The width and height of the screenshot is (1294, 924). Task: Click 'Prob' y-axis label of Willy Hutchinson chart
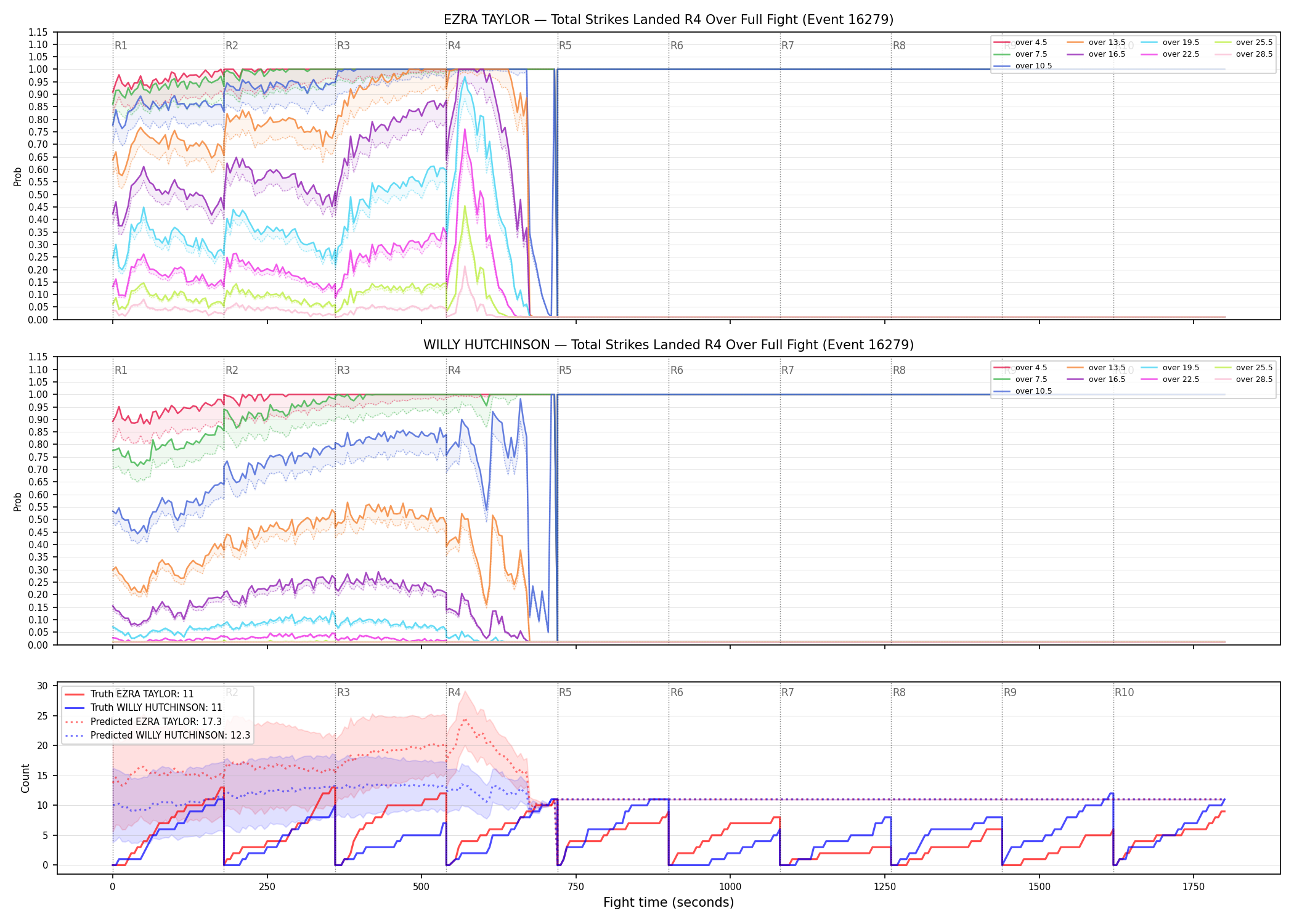point(18,501)
